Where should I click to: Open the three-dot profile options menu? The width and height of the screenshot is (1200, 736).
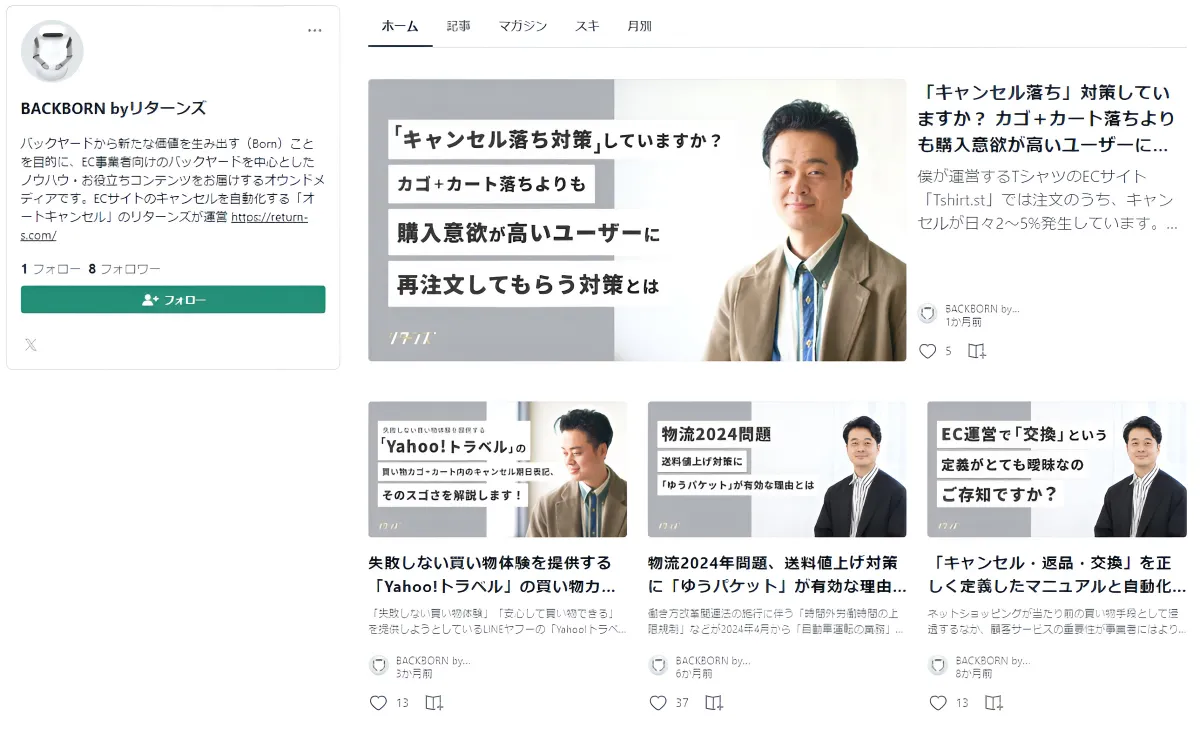[x=315, y=31]
